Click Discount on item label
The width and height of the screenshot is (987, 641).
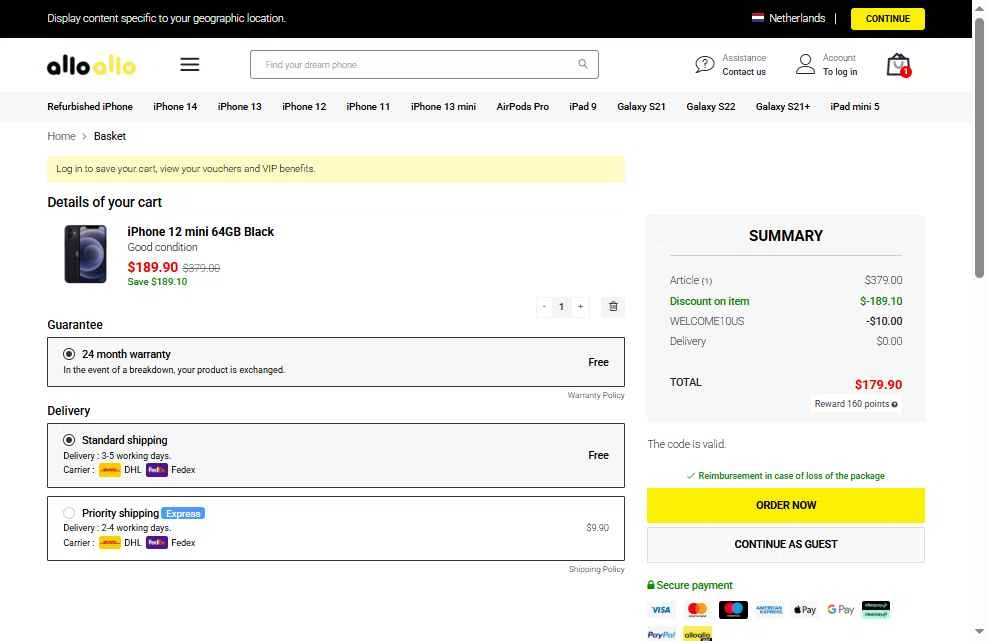(x=709, y=301)
